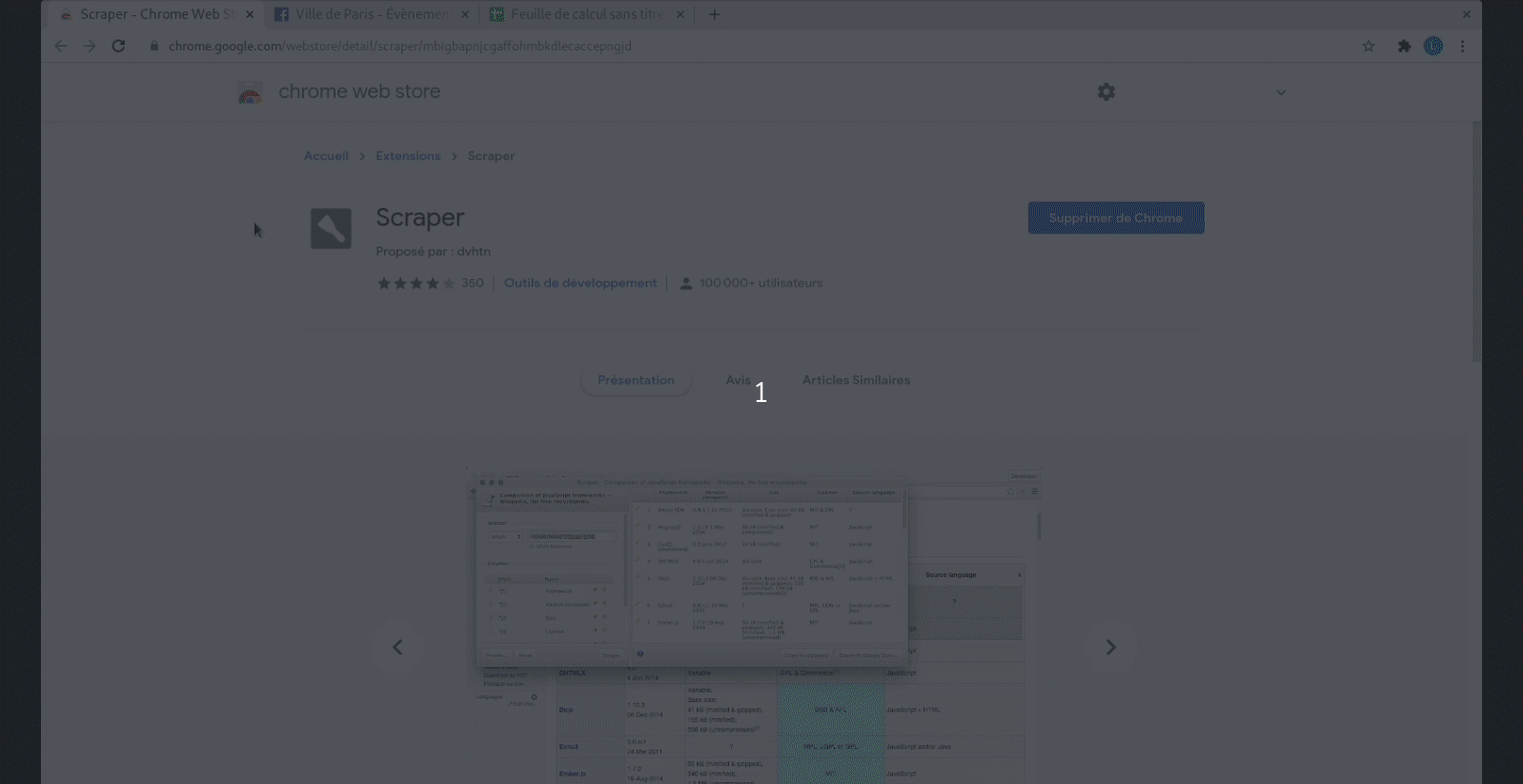Click the Scraper extension title heading
The image size is (1523, 784).
(419, 217)
